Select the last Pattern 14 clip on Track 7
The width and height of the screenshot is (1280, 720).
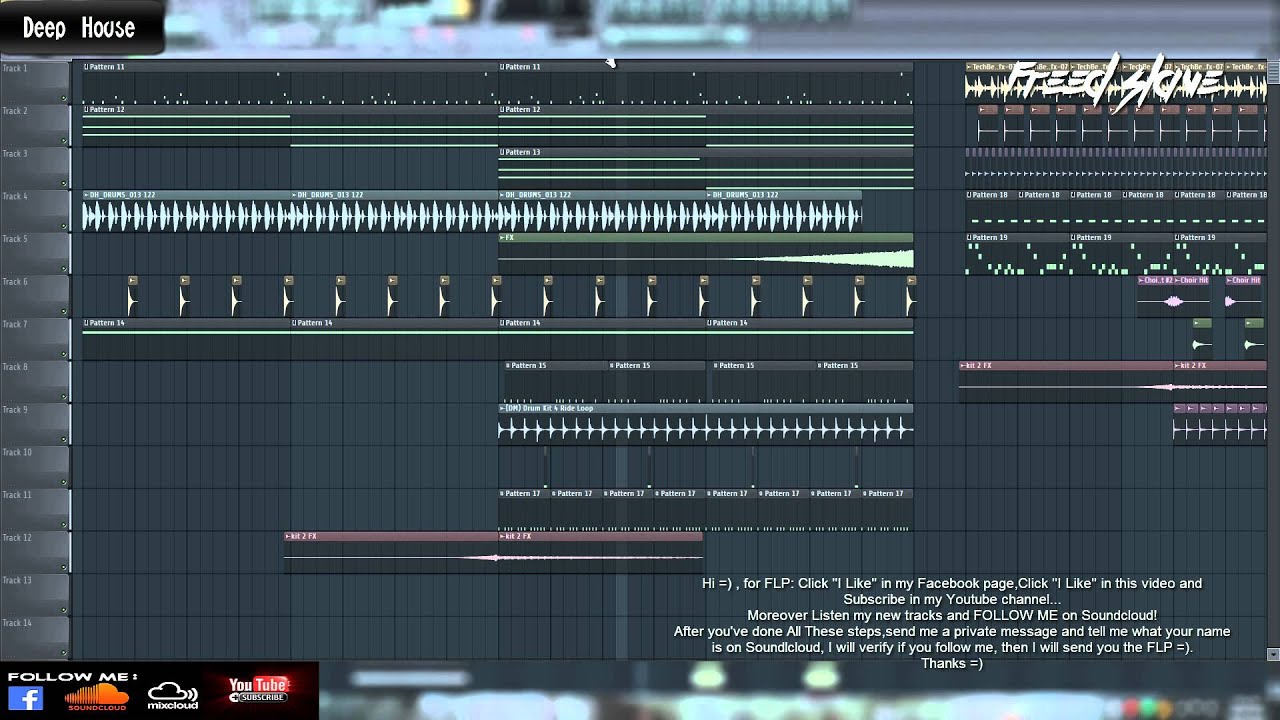[x=810, y=339]
